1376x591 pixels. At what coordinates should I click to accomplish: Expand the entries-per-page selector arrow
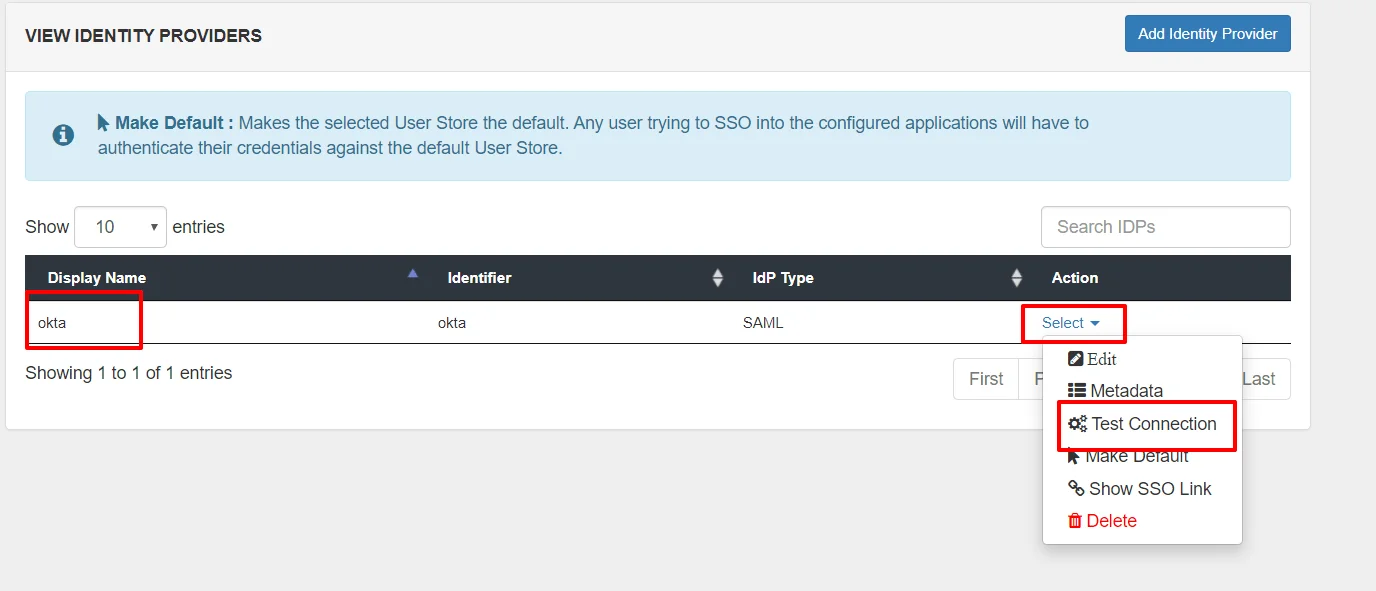155,226
